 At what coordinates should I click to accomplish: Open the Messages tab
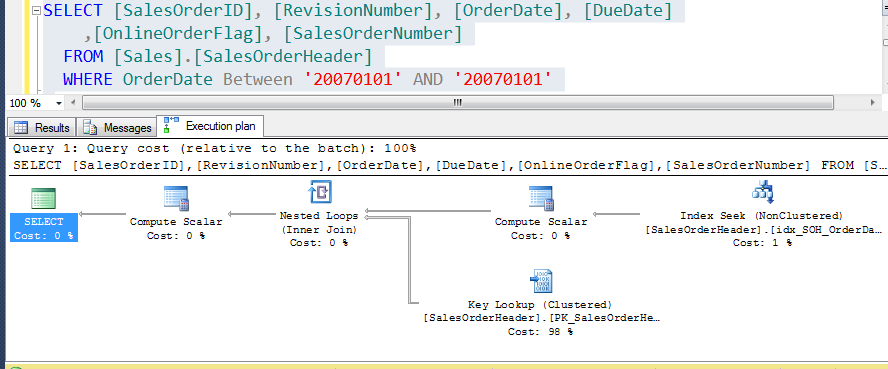tap(118, 128)
